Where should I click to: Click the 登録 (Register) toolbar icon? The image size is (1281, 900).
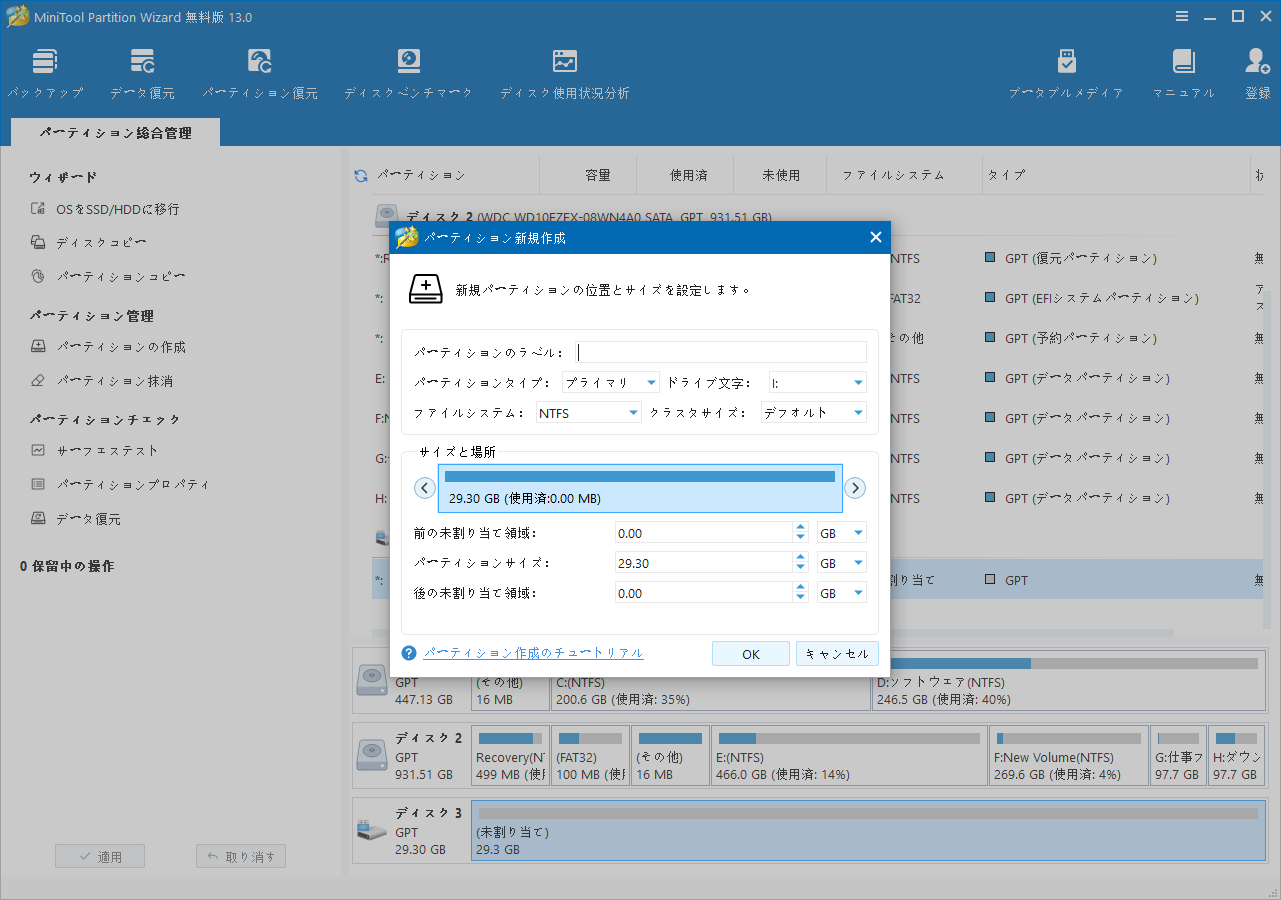coord(1256,70)
